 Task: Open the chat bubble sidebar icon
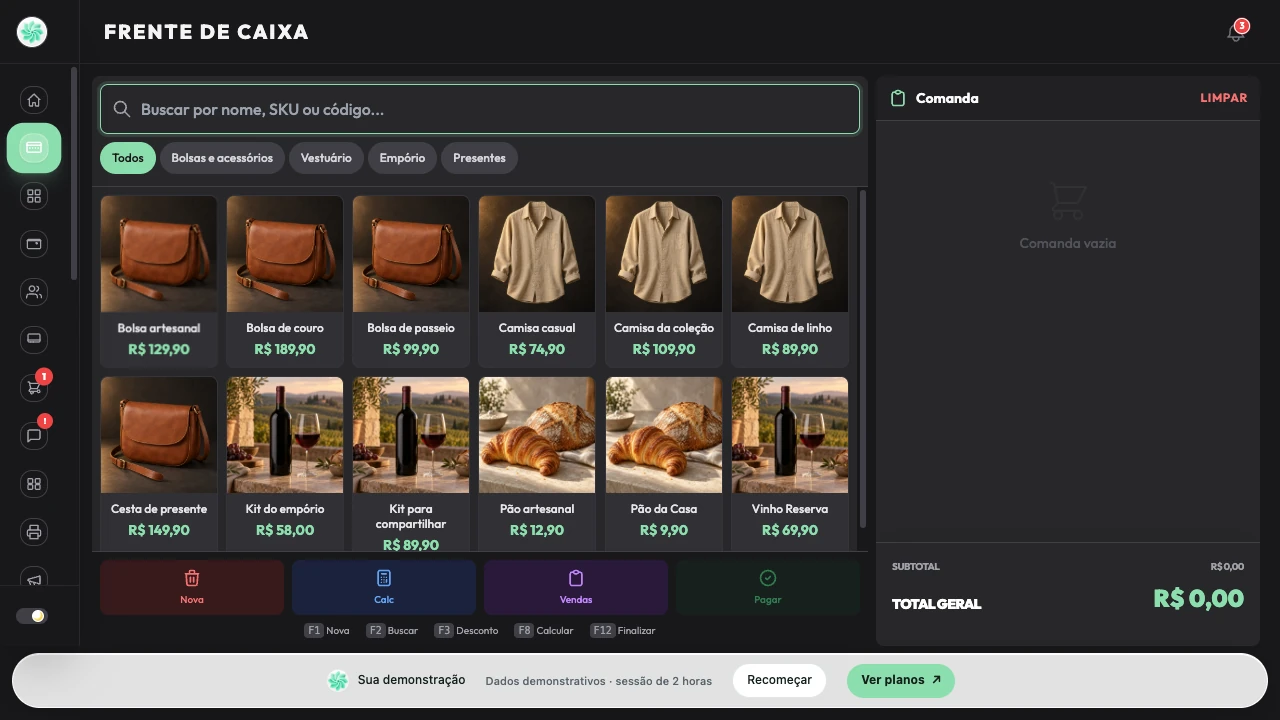click(34, 436)
